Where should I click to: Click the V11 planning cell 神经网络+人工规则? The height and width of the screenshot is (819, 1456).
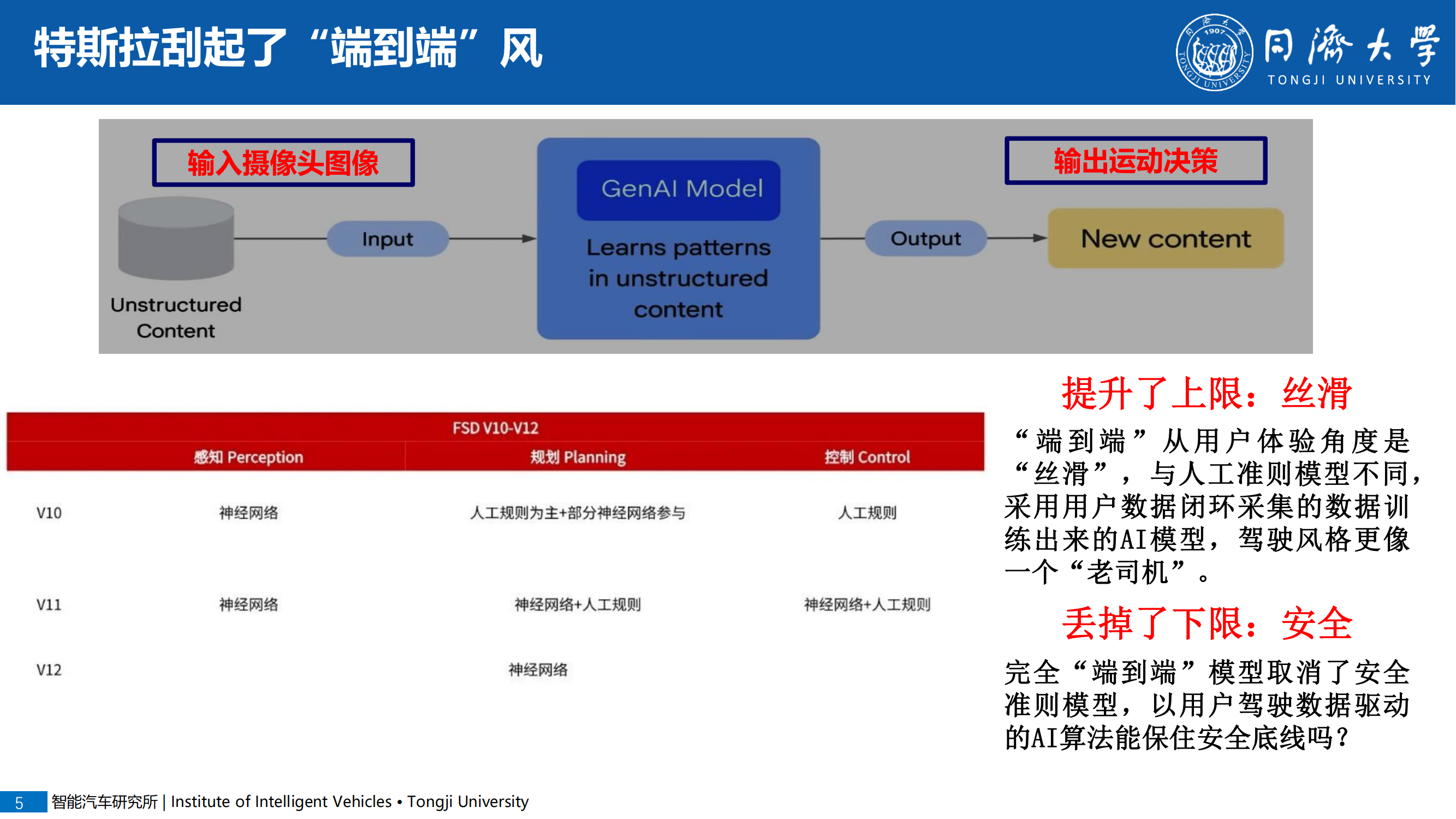(578, 605)
